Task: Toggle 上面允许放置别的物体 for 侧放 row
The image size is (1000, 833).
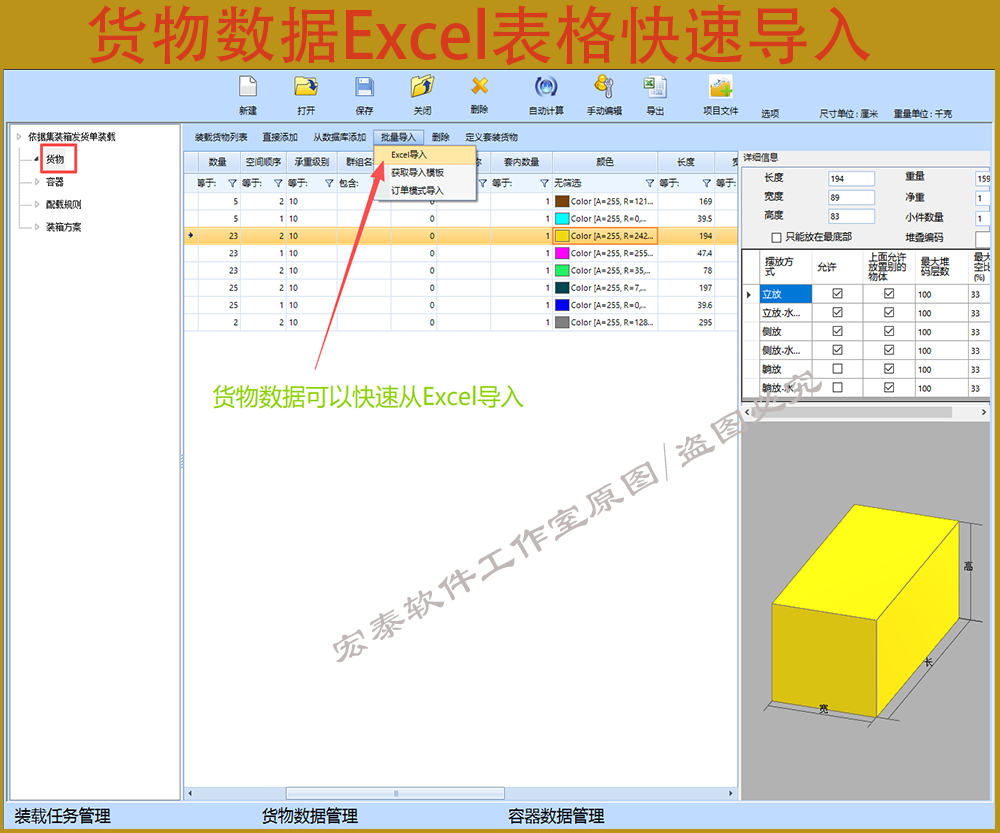Action: (889, 331)
